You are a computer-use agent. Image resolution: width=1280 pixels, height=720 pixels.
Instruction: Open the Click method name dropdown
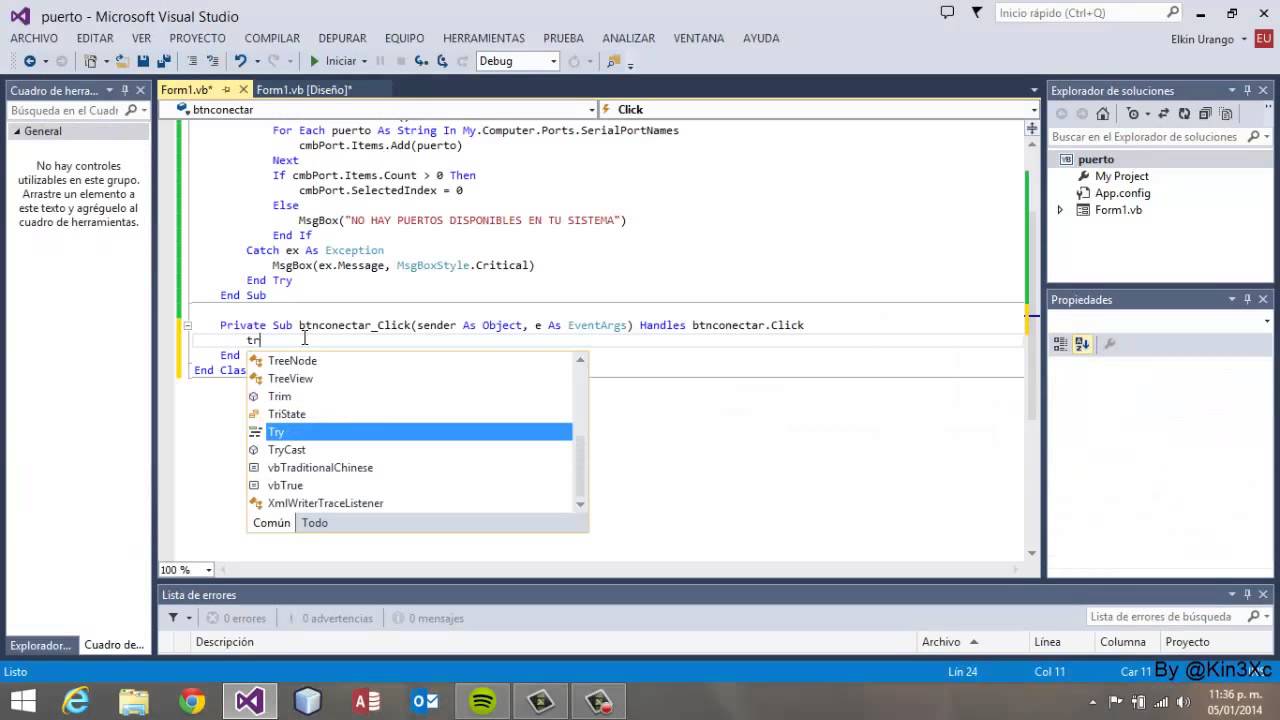tap(1034, 109)
